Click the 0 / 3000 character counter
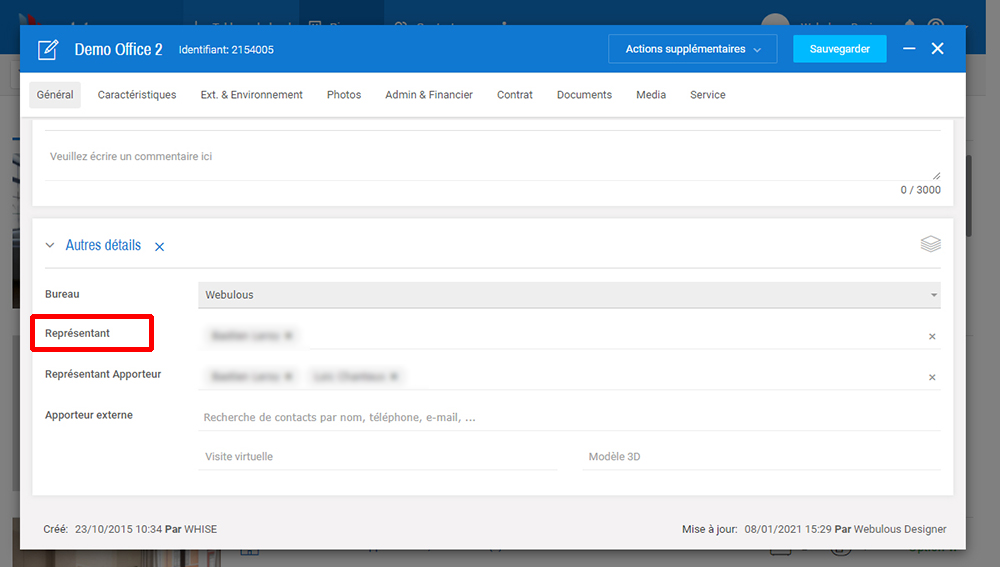 click(920, 190)
